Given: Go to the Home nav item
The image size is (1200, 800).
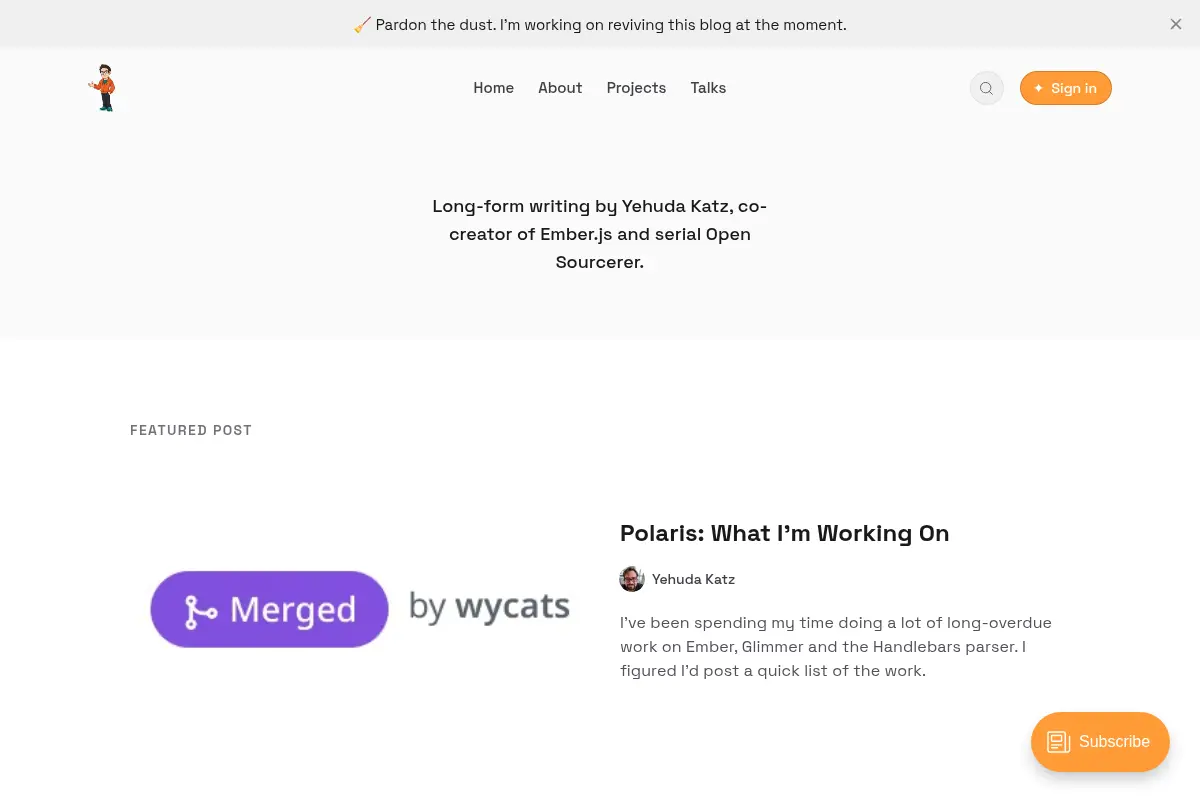Looking at the screenshot, I should point(493,88).
